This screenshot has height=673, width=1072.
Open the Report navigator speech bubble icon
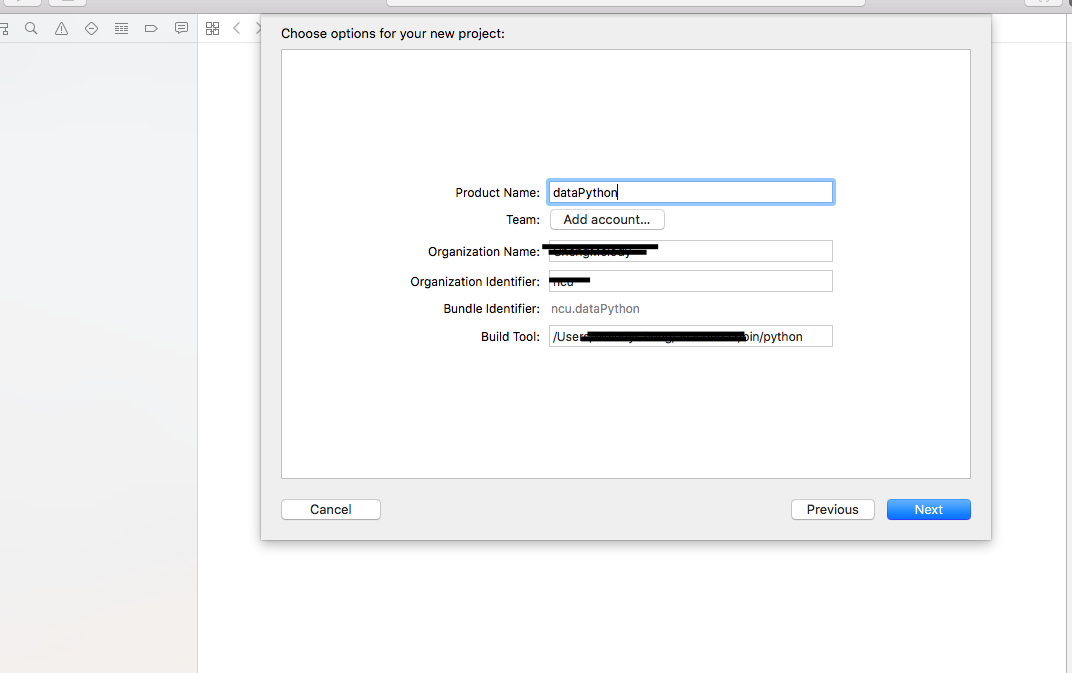pyautogui.click(x=181, y=28)
